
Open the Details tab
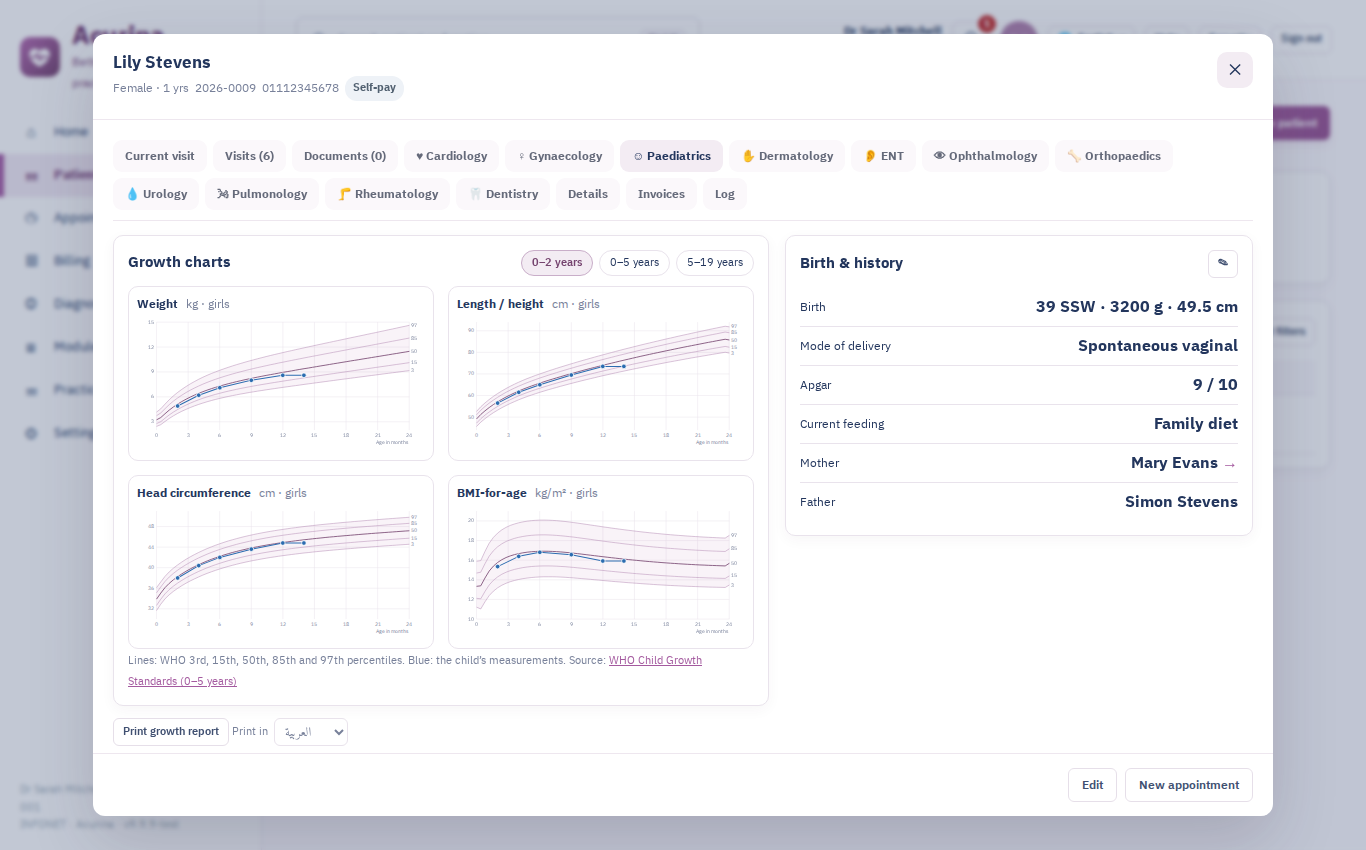click(x=588, y=194)
